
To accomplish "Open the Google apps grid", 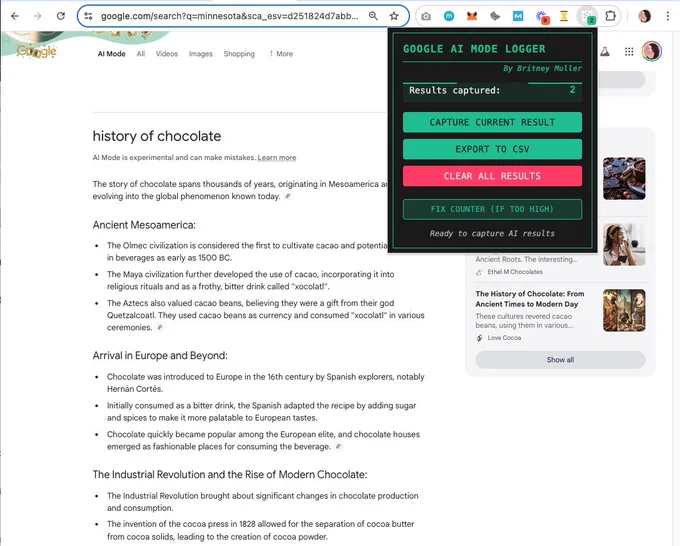I will coord(629,52).
